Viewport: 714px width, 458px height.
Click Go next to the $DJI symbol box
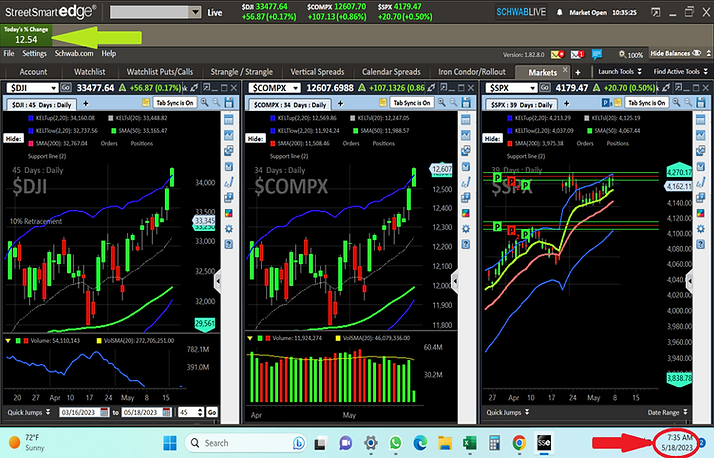(66, 87)
